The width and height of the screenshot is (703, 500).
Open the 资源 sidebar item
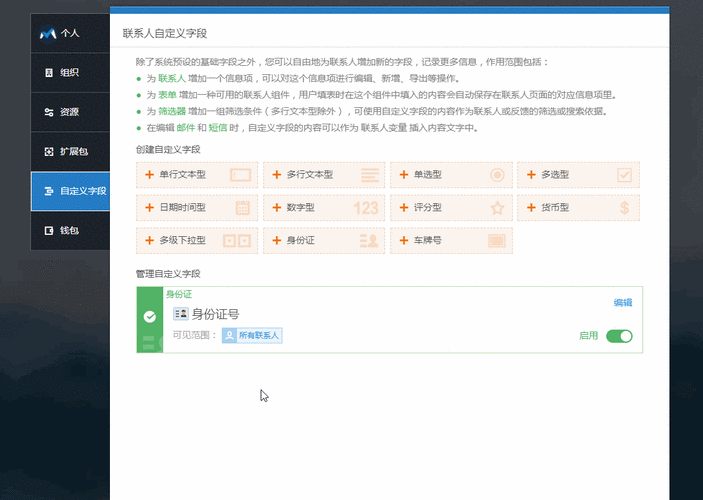[x=70, y=112]
